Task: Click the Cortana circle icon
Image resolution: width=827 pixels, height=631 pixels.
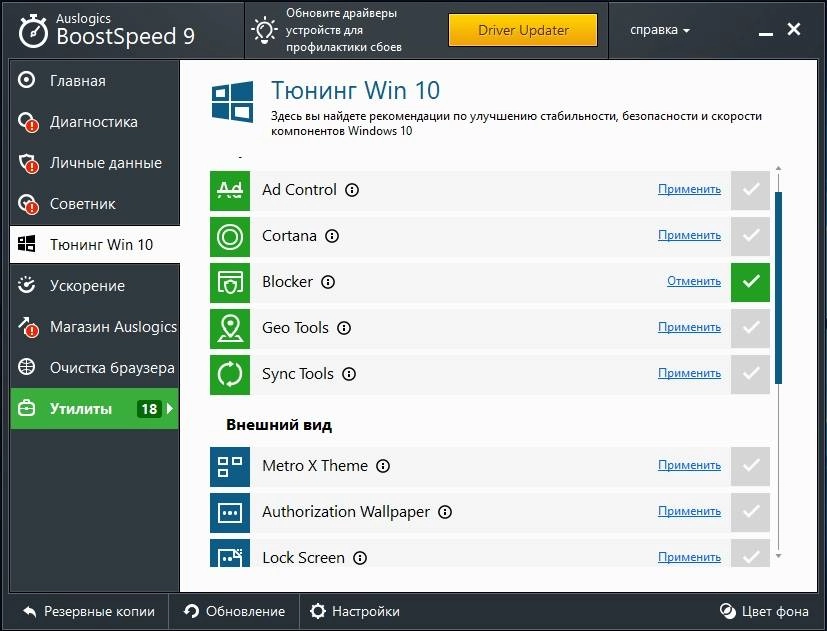Action: 229,236
